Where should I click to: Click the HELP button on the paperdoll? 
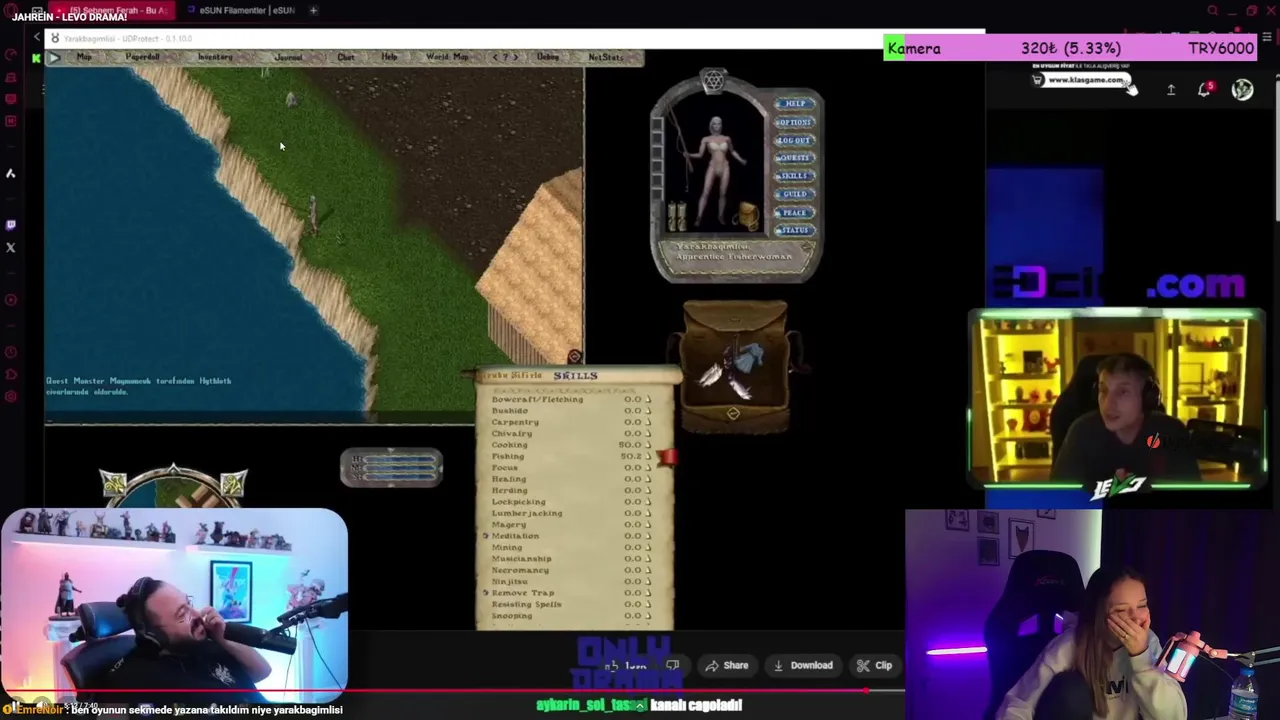point(795,103)
